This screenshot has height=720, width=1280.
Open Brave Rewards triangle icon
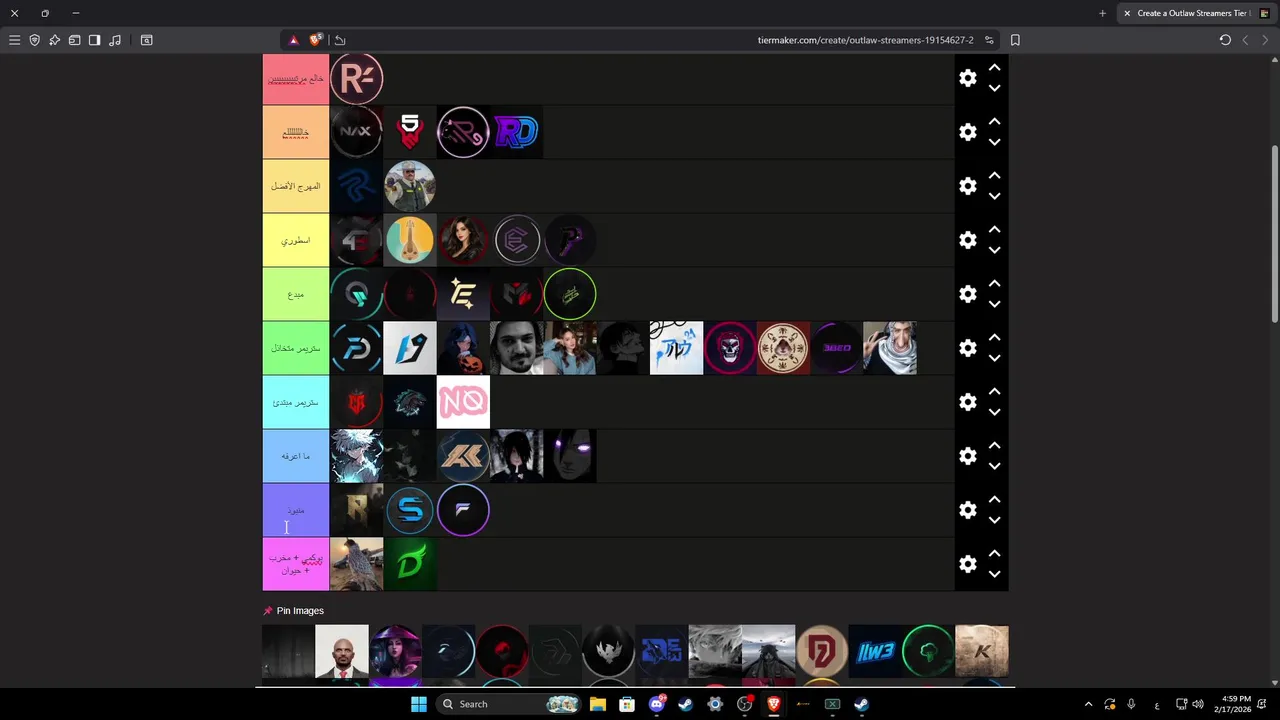pos(293,40)
